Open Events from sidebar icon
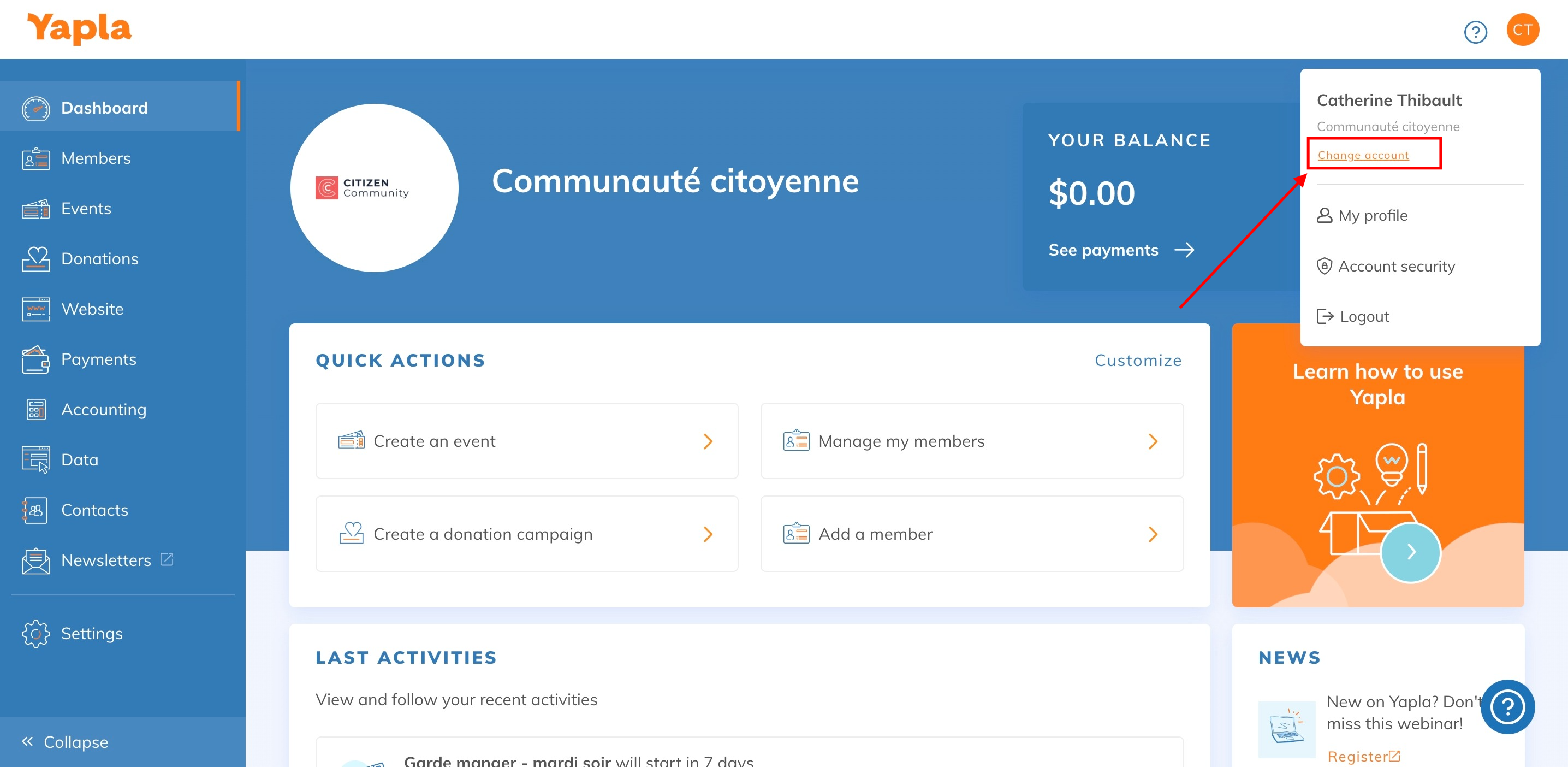The image size is (1568, 767). pos(35,209)
